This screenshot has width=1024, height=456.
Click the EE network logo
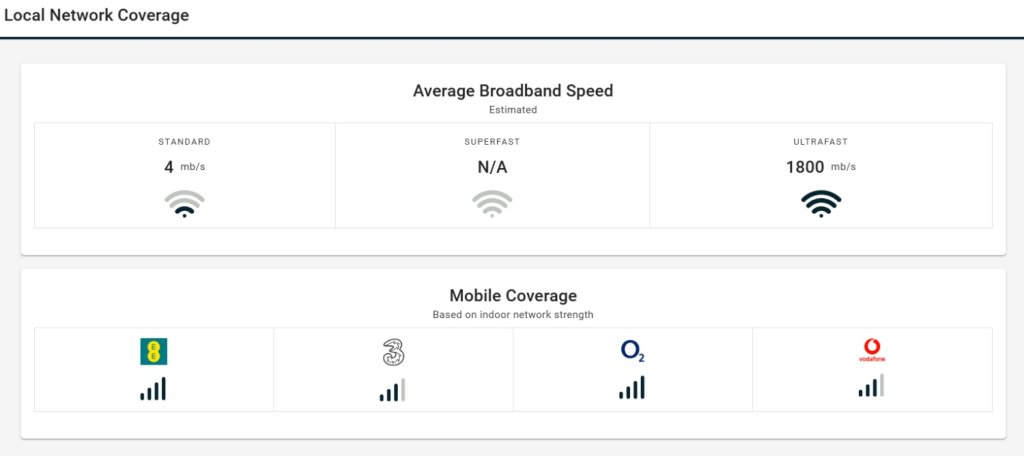coord(153,351)
